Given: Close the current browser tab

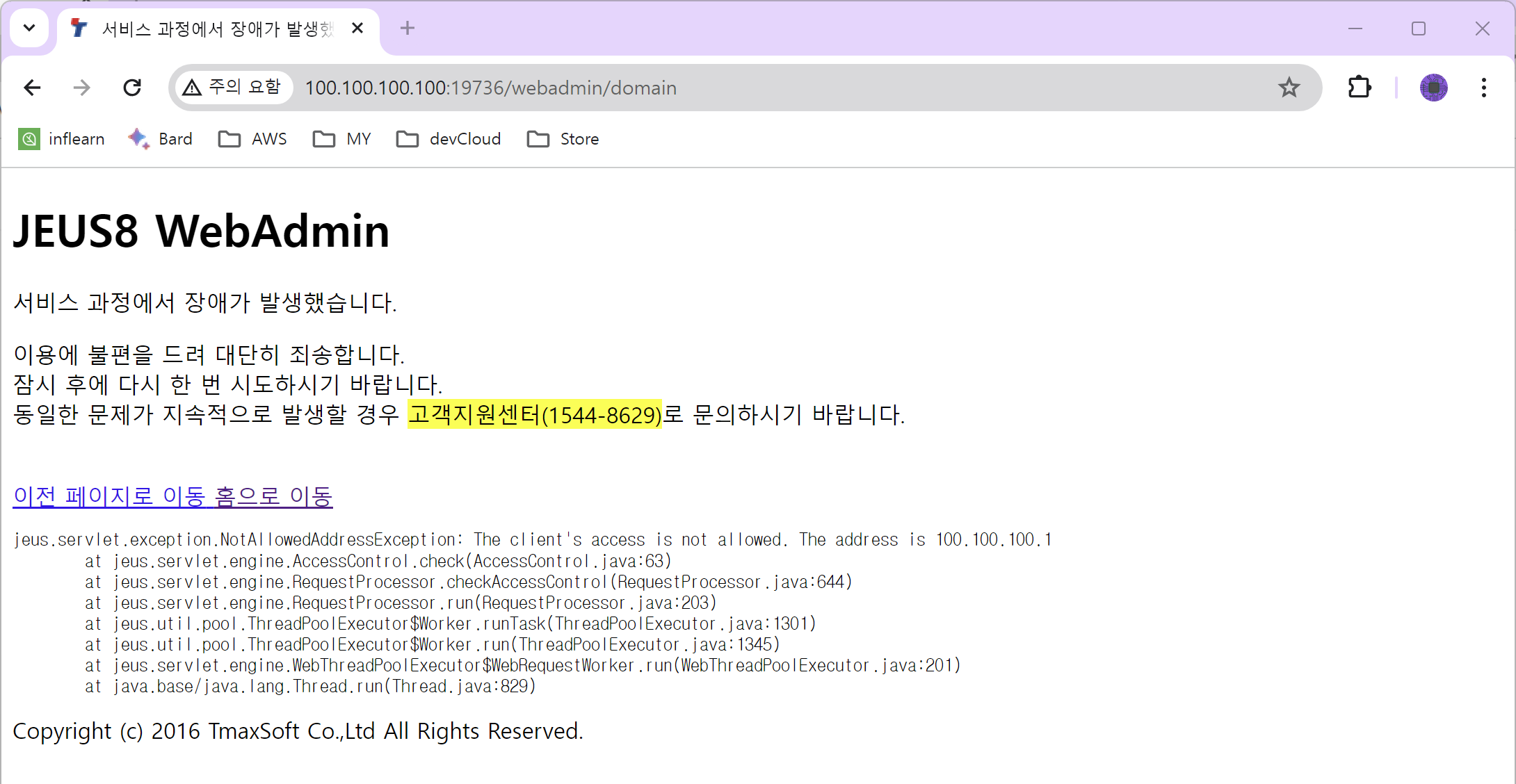Looking at the screenshot, I should click(x=357, y=28).
